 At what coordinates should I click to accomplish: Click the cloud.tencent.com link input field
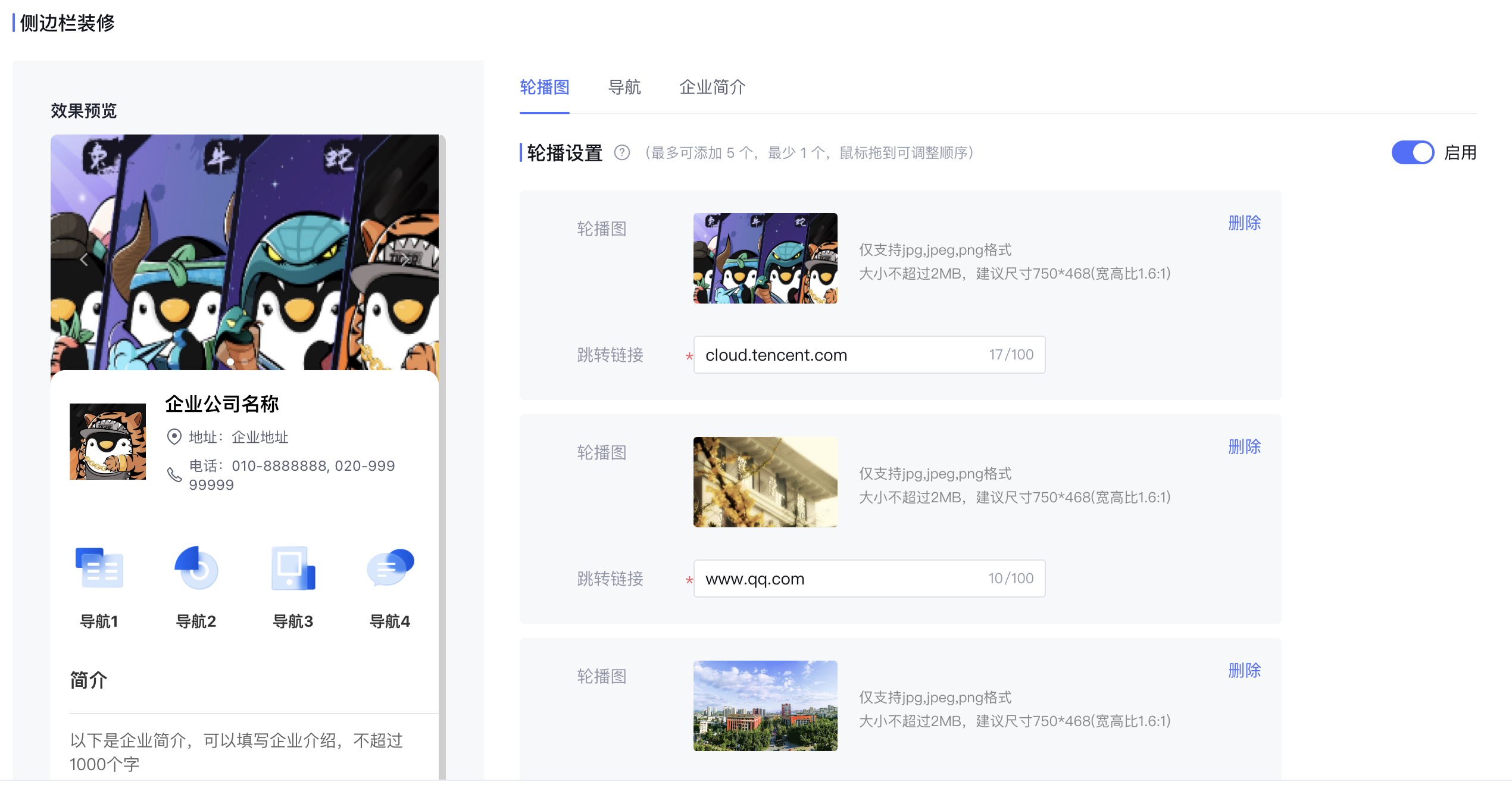tap(869, 355)
